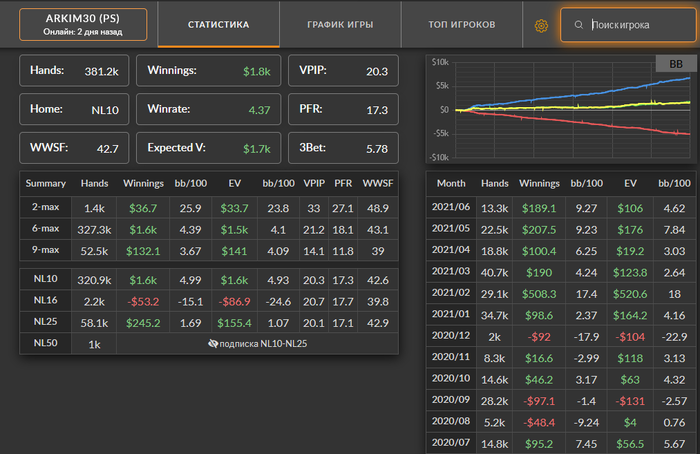Viewport: 700px width, 454px height.
Task: Click the ARKIM30 (PS) player button
Action: tap(83, 25)
